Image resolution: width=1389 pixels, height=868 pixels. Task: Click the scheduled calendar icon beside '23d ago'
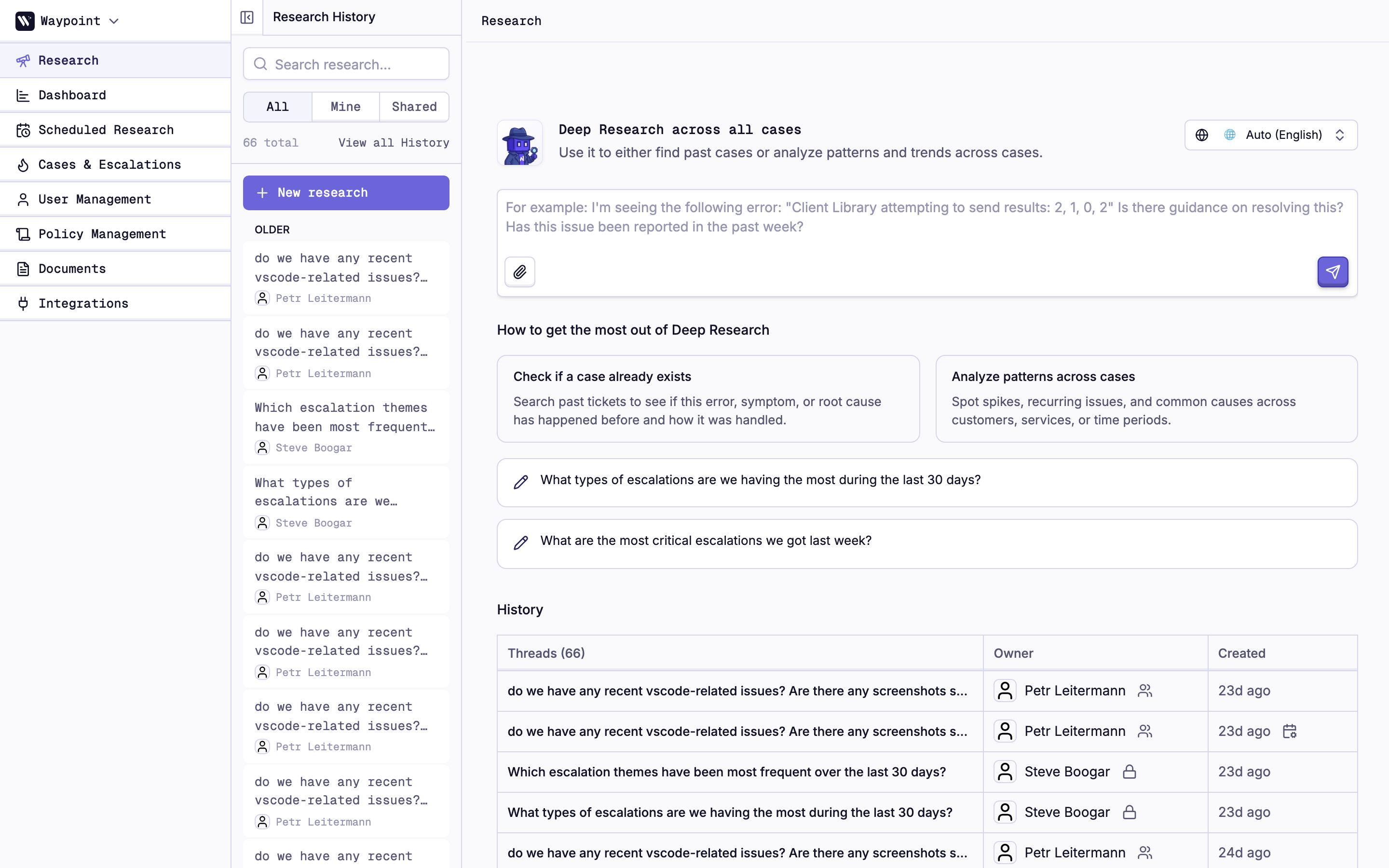(x=1290, y=732)
